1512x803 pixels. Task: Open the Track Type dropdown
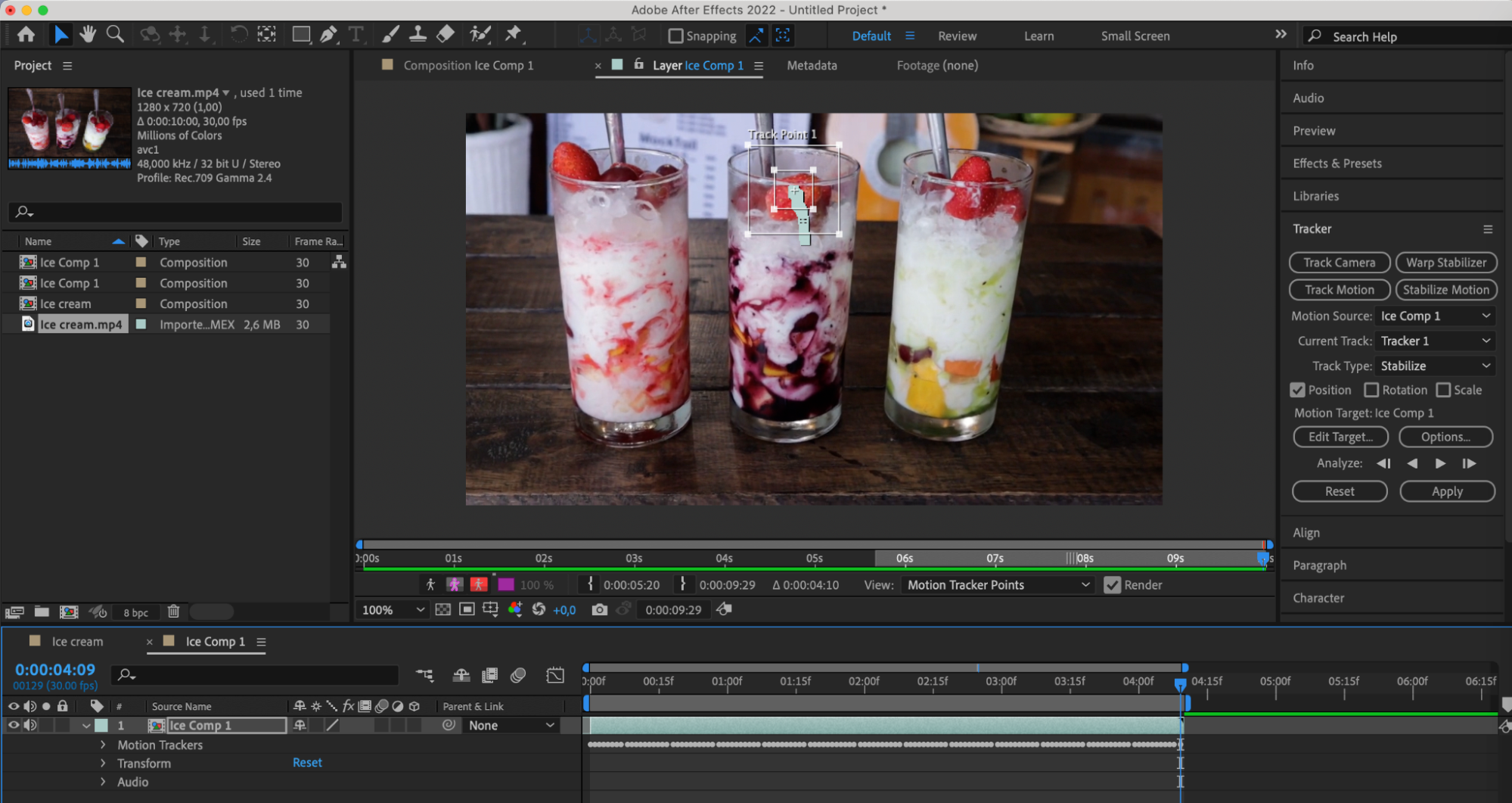tap(1435, 366)
